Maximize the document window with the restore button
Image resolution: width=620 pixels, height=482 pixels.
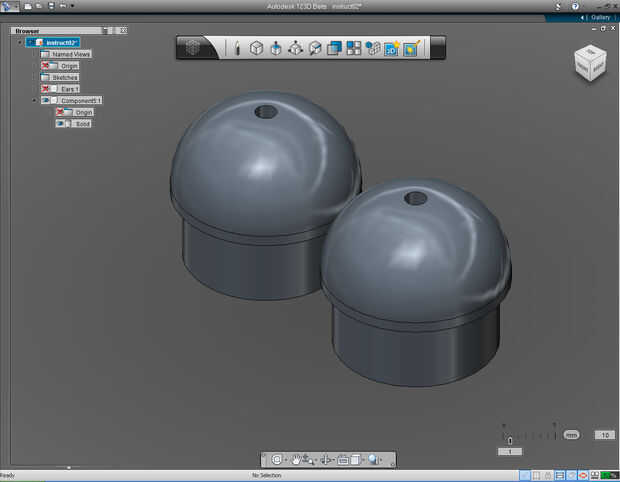pos(603,28)
